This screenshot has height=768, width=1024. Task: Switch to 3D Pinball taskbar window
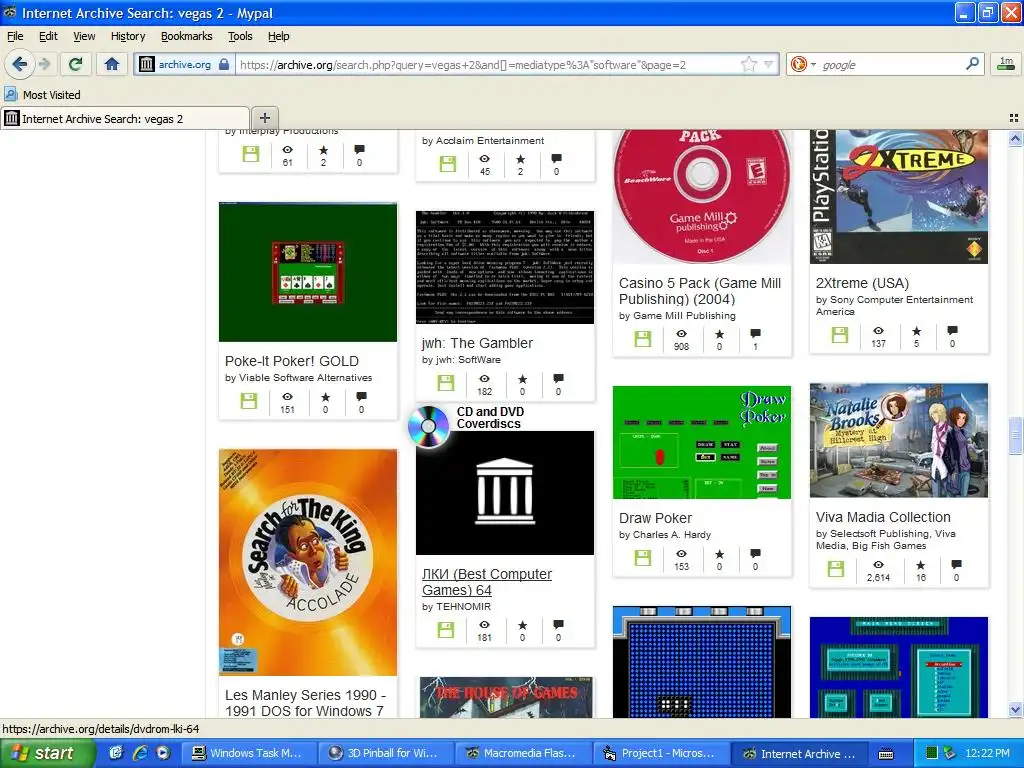pyautogui.click(x=385, y=753)
